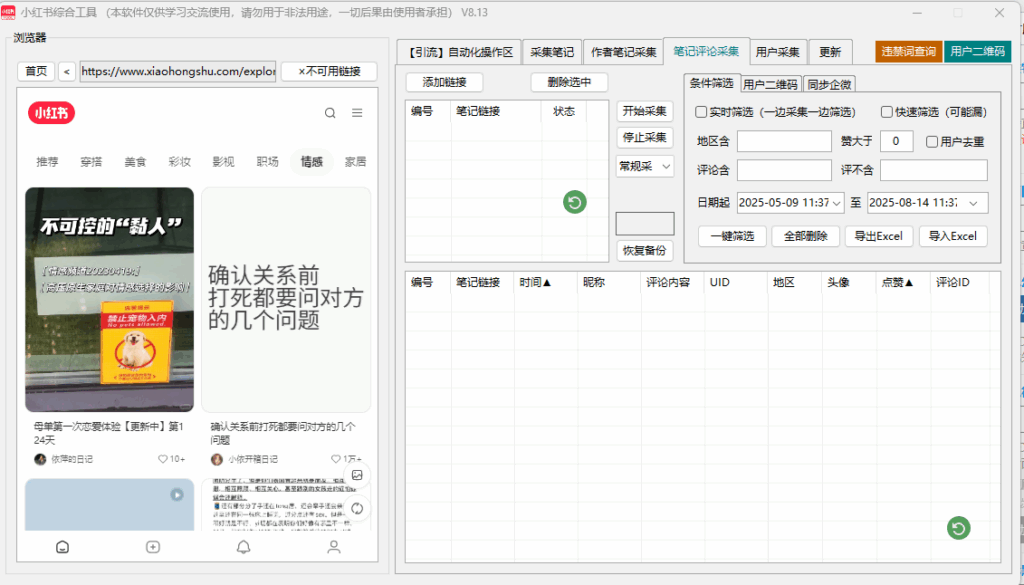1024x585 pixels.
Task: Toggle 用户去重 checkbox
Action: coord(932,142)
